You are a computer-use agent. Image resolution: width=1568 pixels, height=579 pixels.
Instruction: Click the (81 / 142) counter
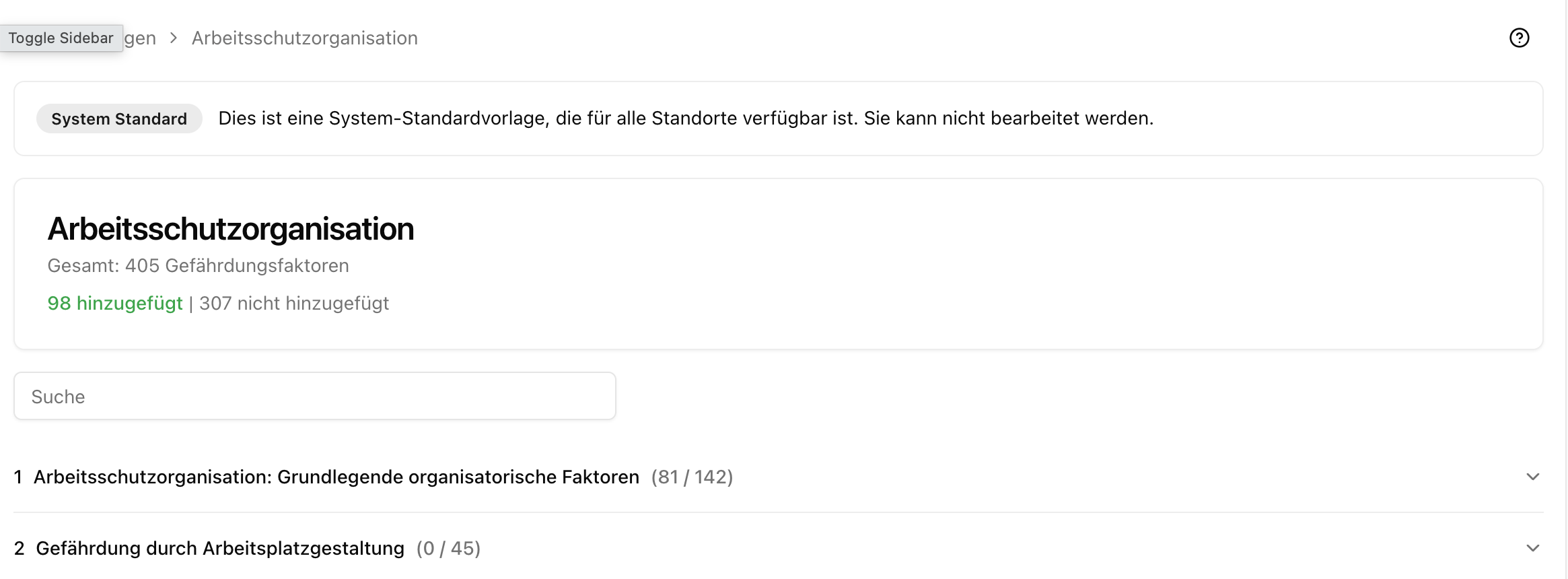(x=692, y=477)
